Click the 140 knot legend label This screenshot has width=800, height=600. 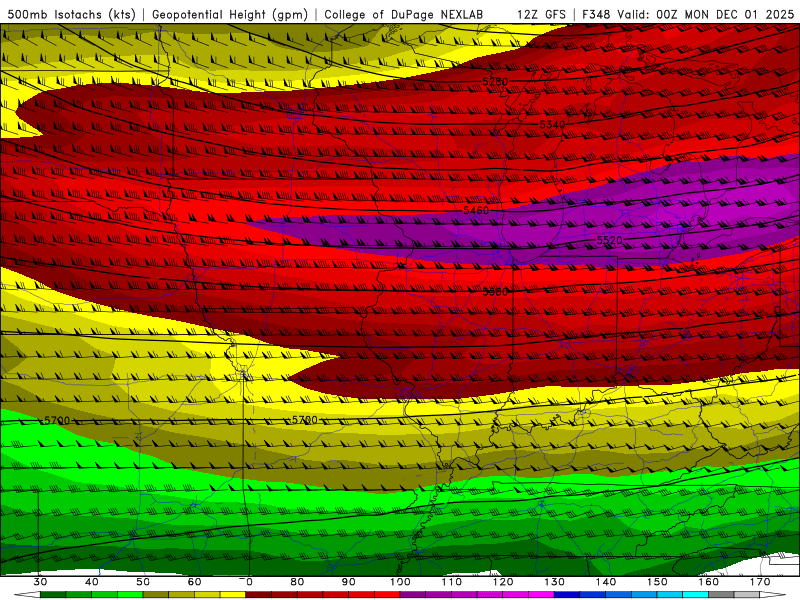(x=606, y=582)
